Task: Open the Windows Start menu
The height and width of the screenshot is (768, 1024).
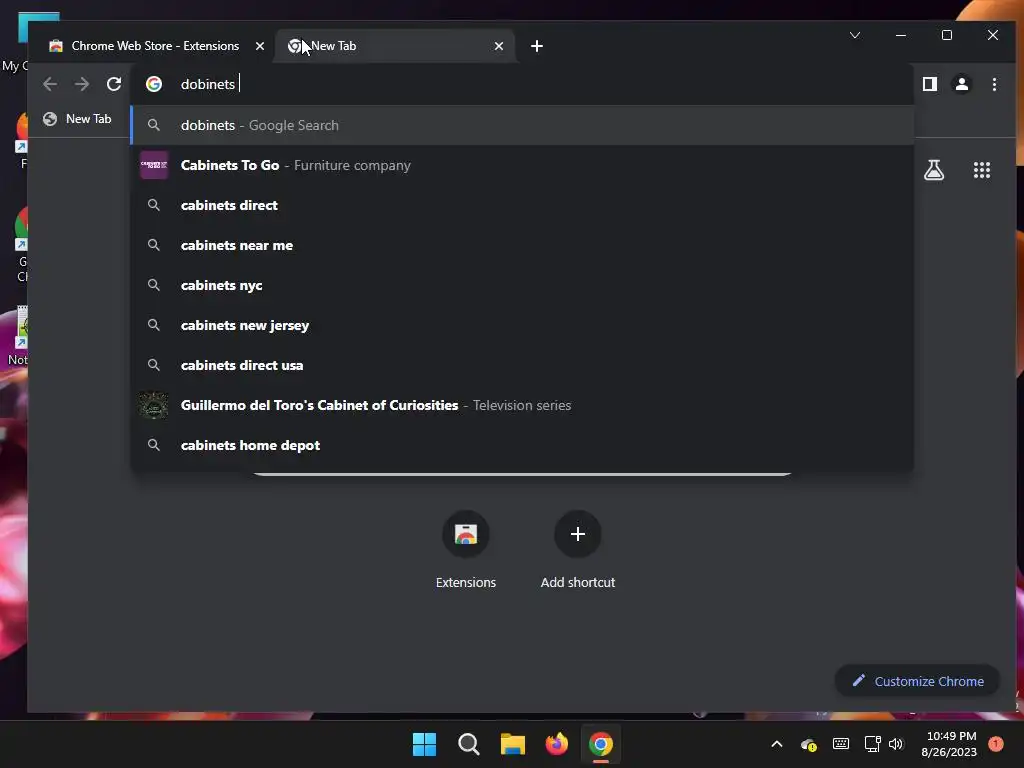Action: coord(424,744)
